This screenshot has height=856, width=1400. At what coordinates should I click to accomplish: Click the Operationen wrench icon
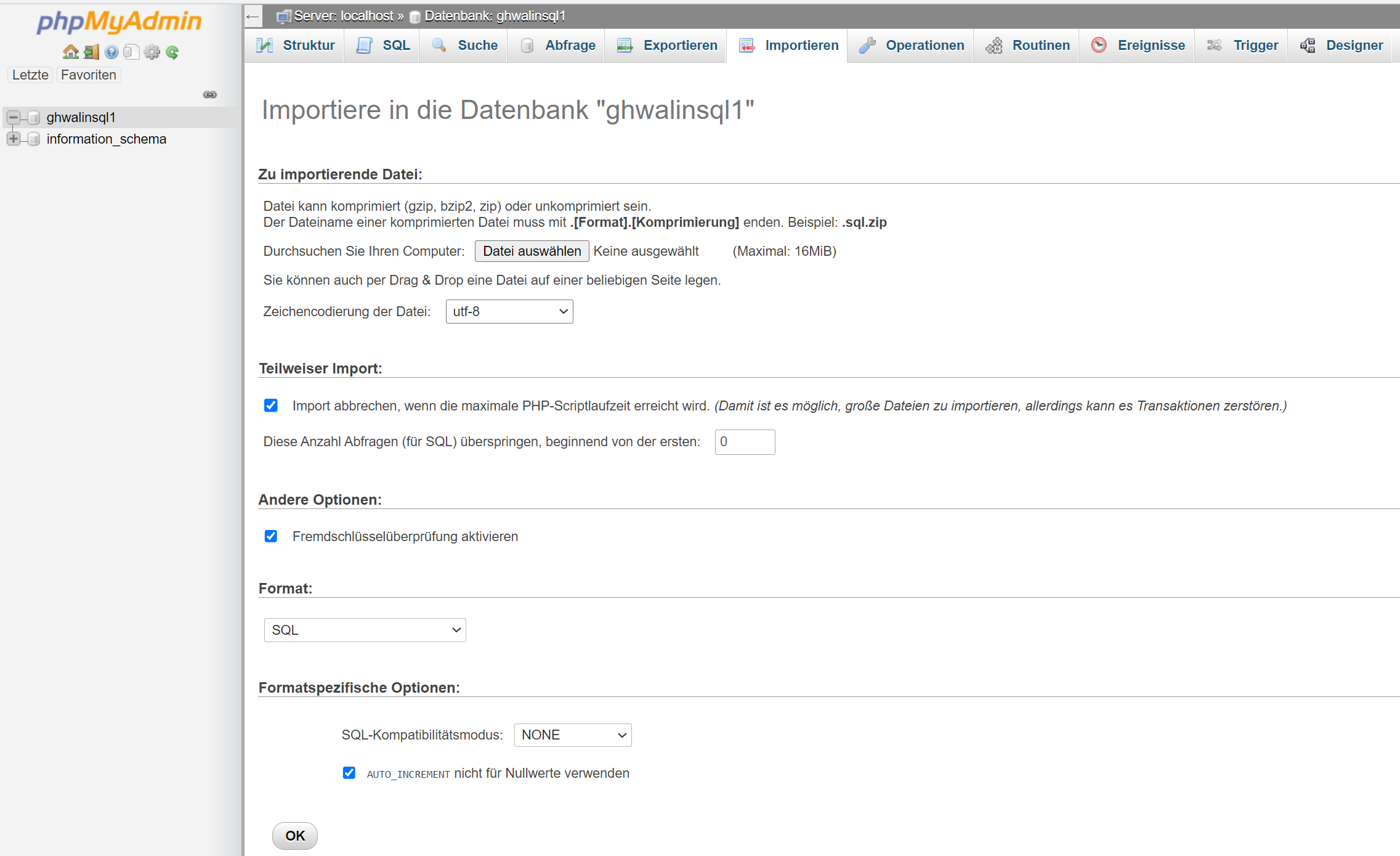867,45
